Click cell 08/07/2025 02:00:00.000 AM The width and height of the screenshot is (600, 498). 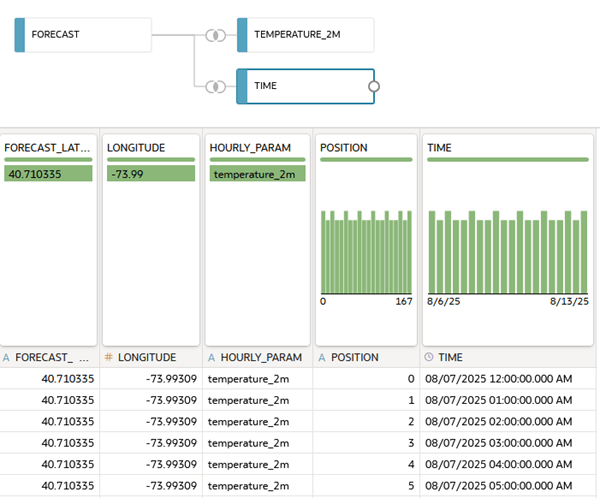tap(508, 421)
